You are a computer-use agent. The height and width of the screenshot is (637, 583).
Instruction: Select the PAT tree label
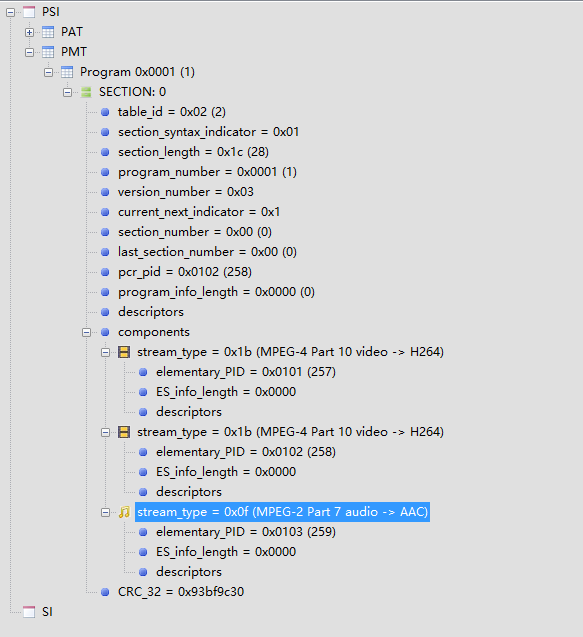[72, 32]
